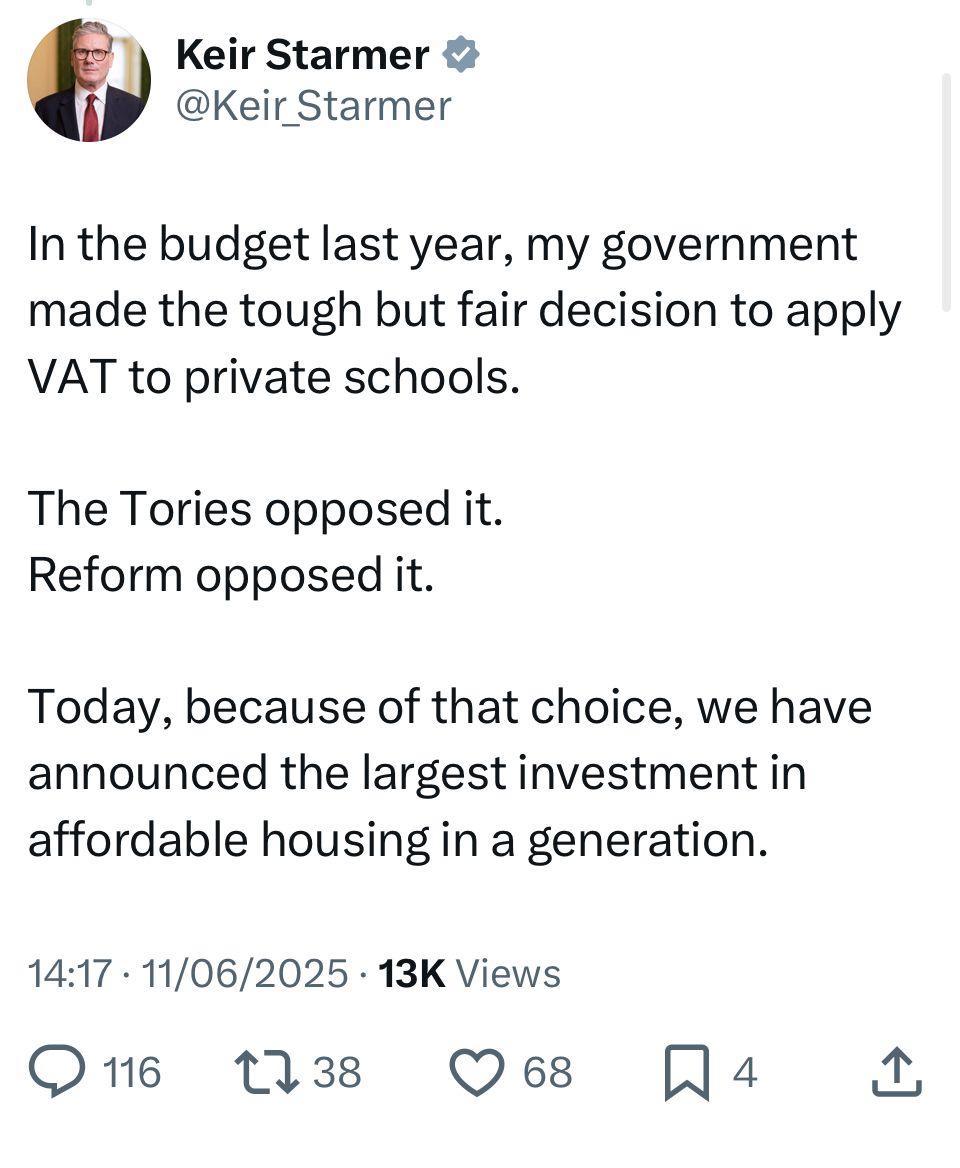
Task: Open the Keir Starmer display name
Action: pos(302,54)
